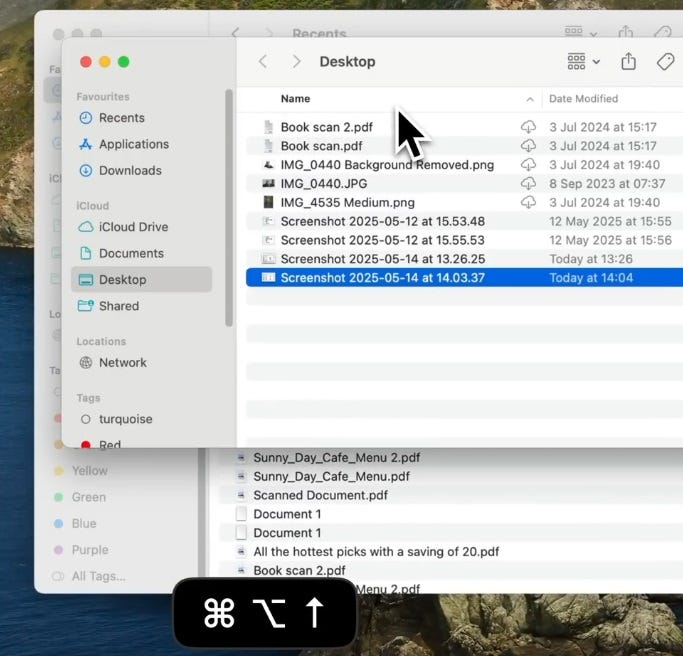Click the sidebar scrollbar in Desktop window
This screenshot has height=656, width=683.
click(x=229, y=208)
